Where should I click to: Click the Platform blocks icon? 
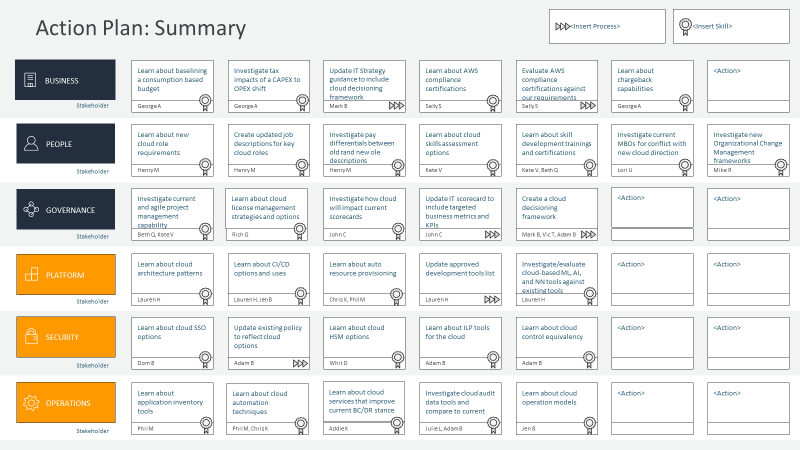click(x=30, y=275)
